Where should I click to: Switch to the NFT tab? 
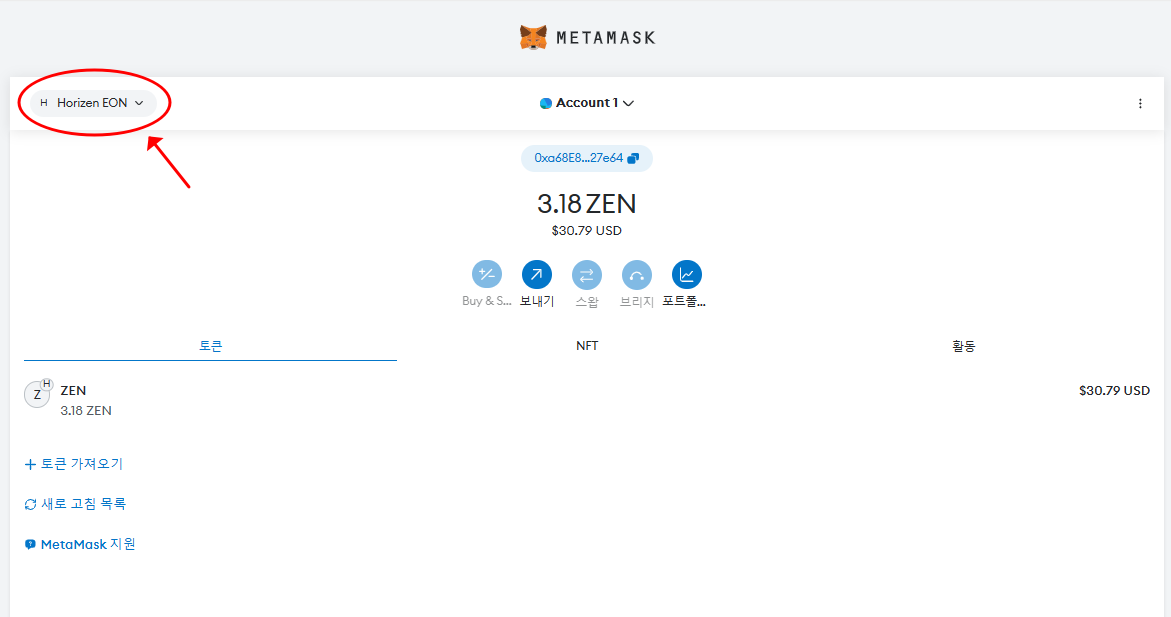(587, 346)
